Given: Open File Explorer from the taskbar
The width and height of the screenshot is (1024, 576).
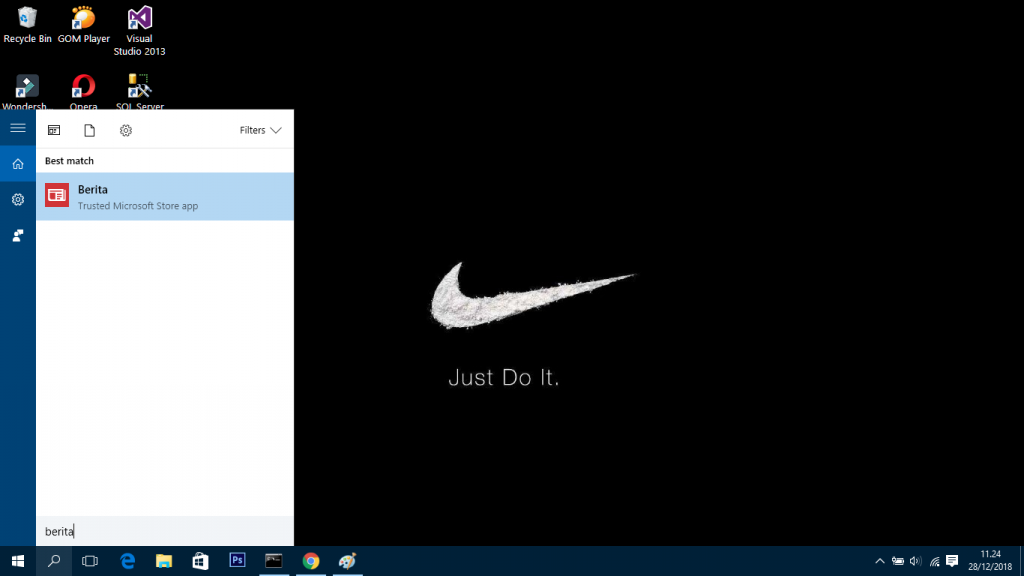Looking at the screenshot, I should pos(163,561).
